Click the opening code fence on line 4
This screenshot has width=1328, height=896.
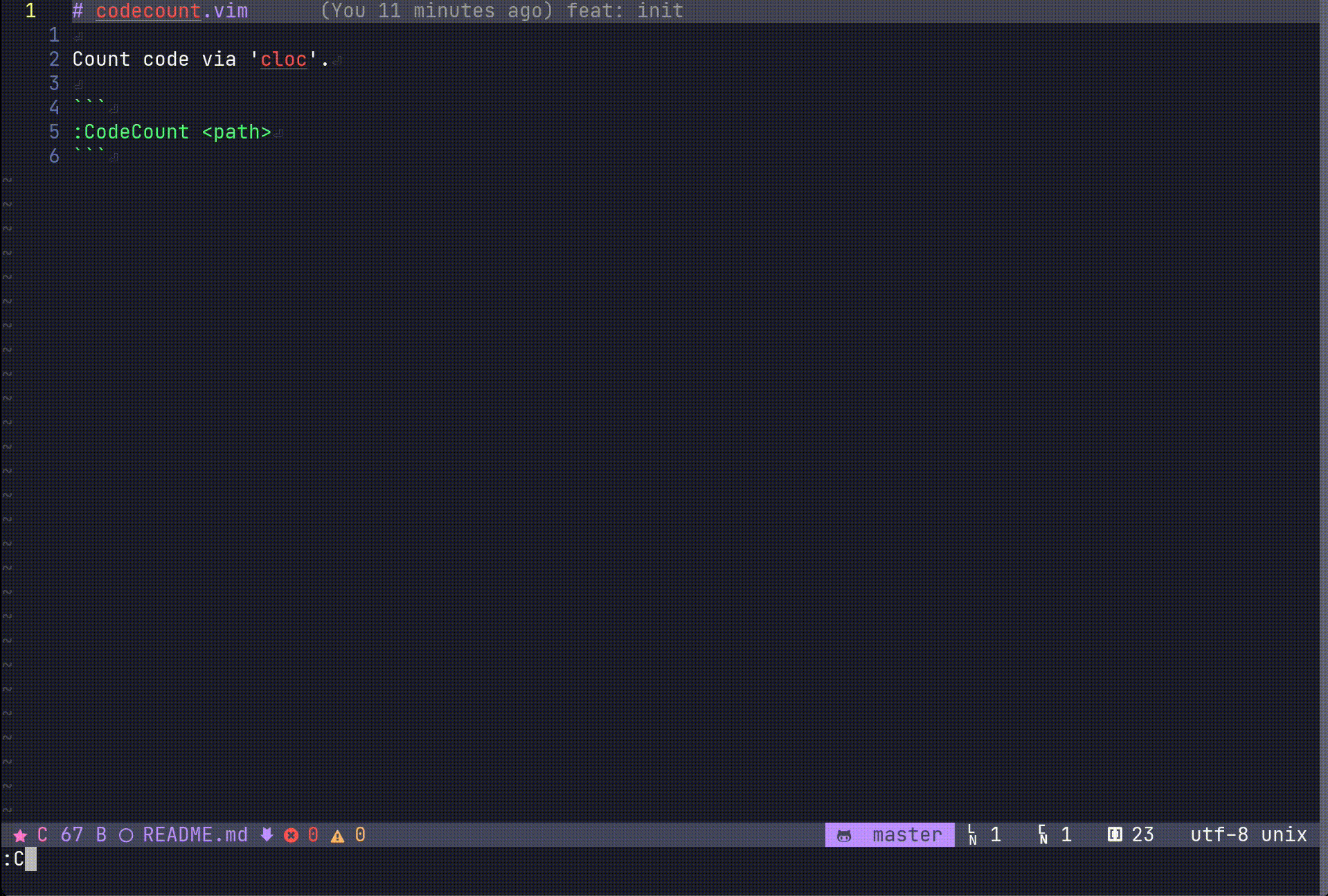pyautogui.click(x=89, y=104)
